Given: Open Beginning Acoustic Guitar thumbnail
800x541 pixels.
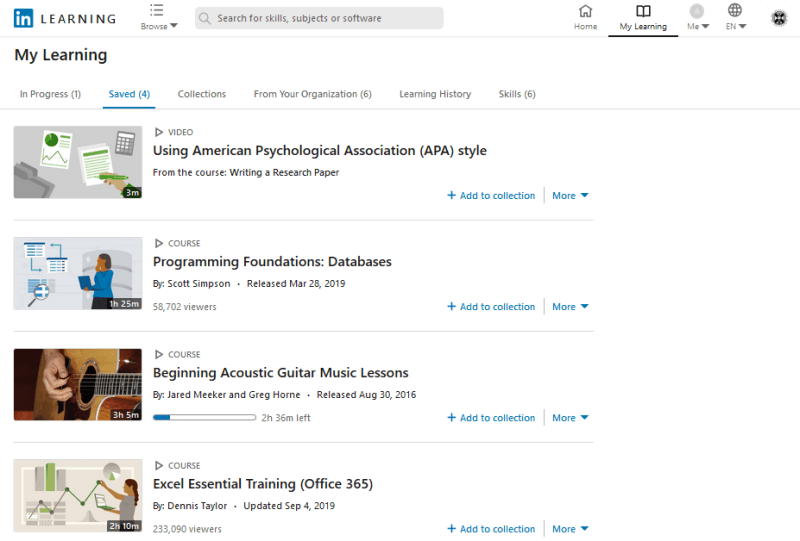Looking at the screenshot, I should point(78,384).
